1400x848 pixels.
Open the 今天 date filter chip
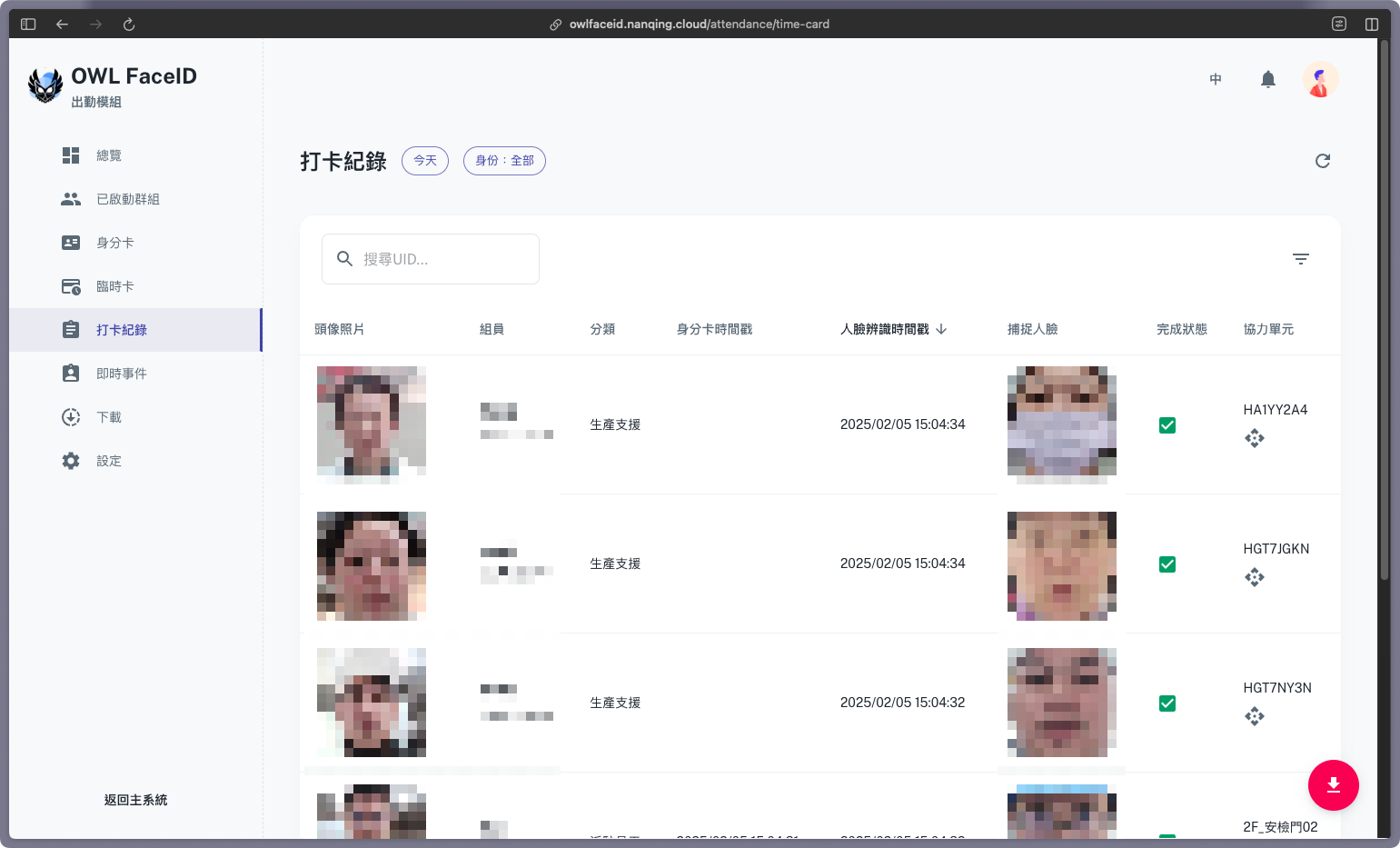click(x=425, y=161)
